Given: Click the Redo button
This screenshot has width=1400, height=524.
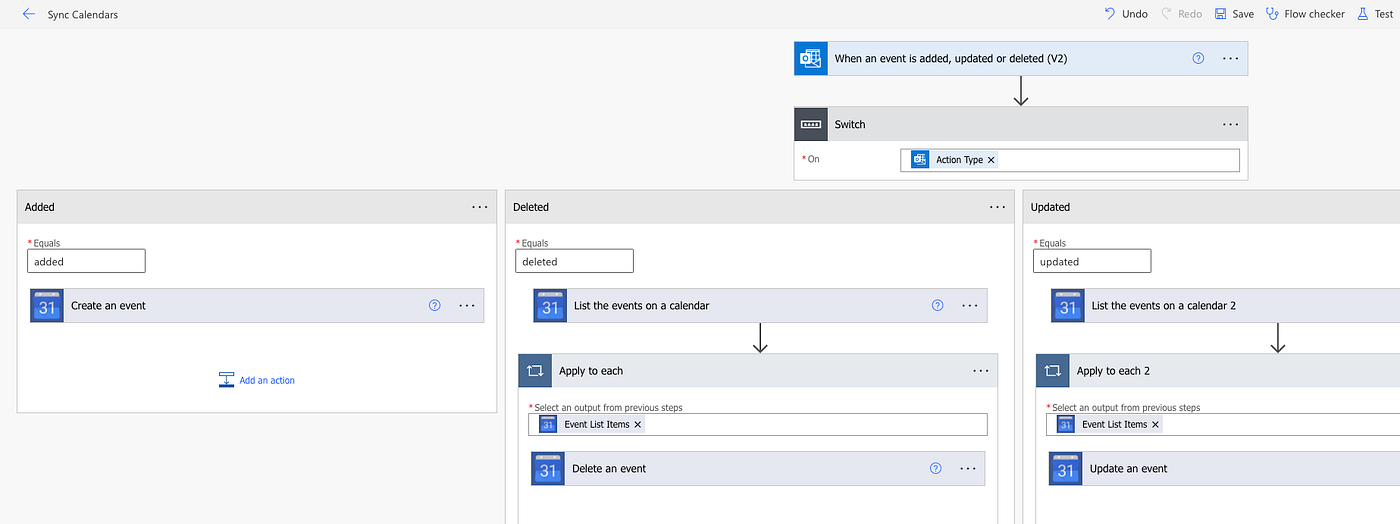Looking at the screenshot, I should (x=1181, y=14).
